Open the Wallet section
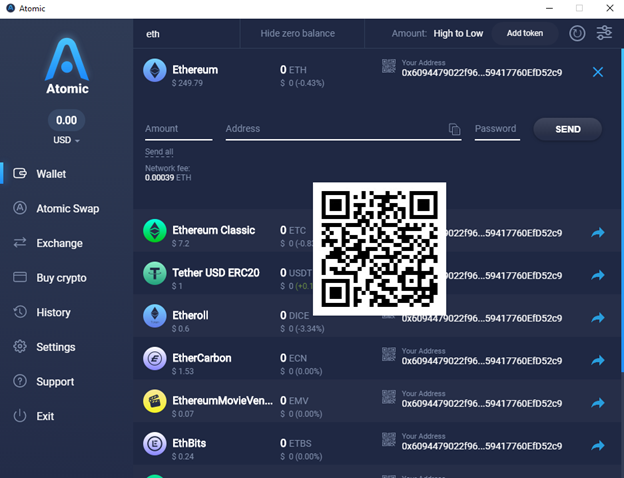The height and width of the screenshot is (478, 624). point(51,174)
